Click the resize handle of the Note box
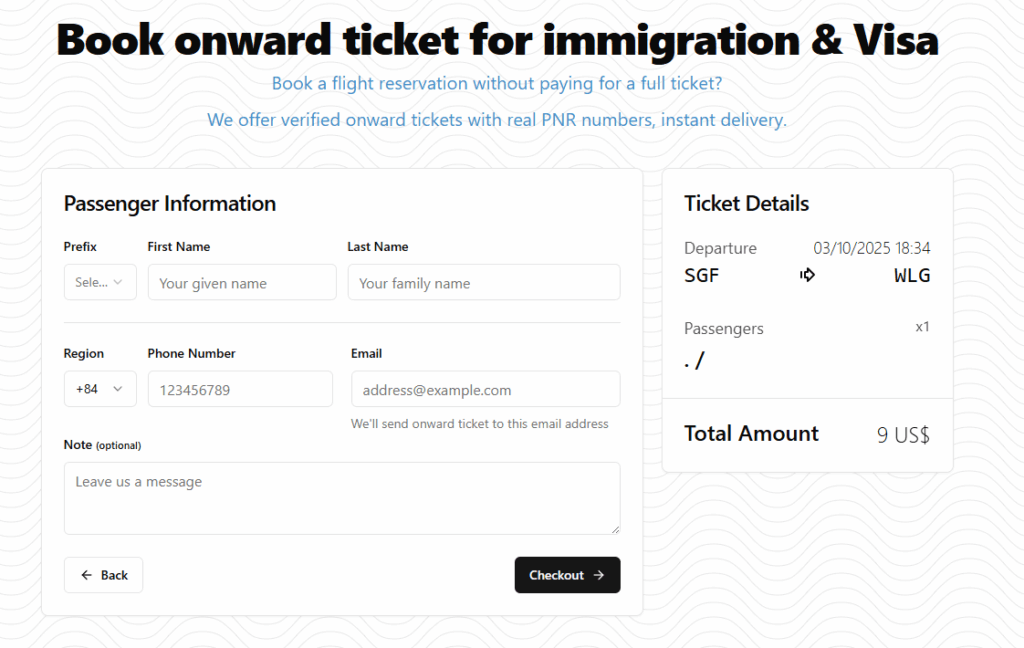 pyautogui.click(x=615, y=529)
